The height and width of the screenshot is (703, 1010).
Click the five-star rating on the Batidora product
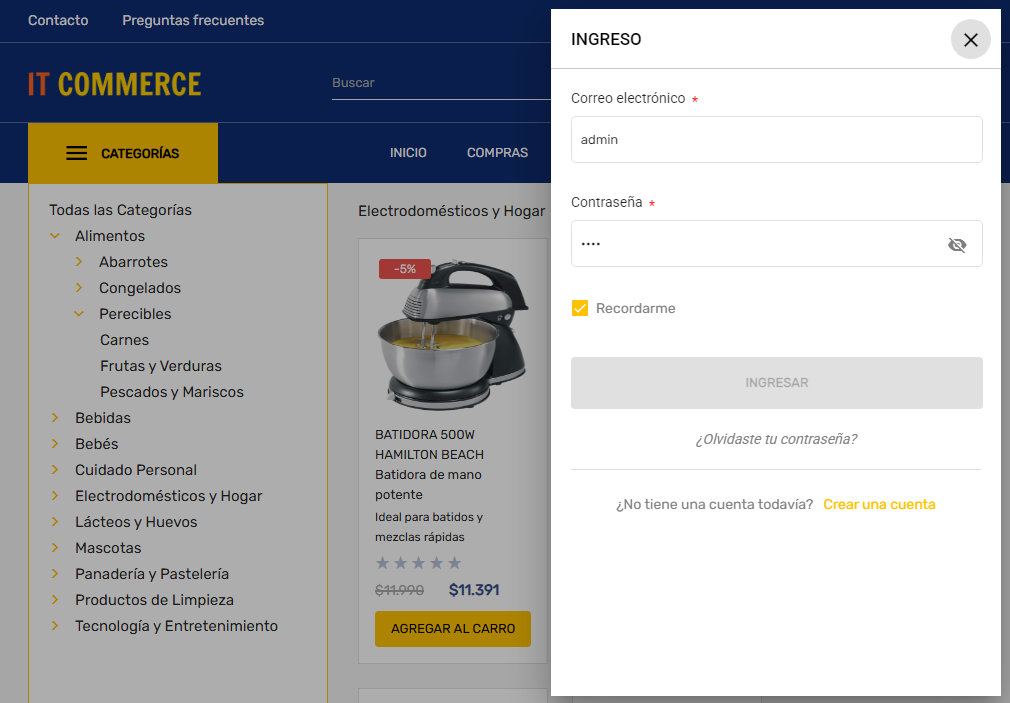click(x=418, y=563)
